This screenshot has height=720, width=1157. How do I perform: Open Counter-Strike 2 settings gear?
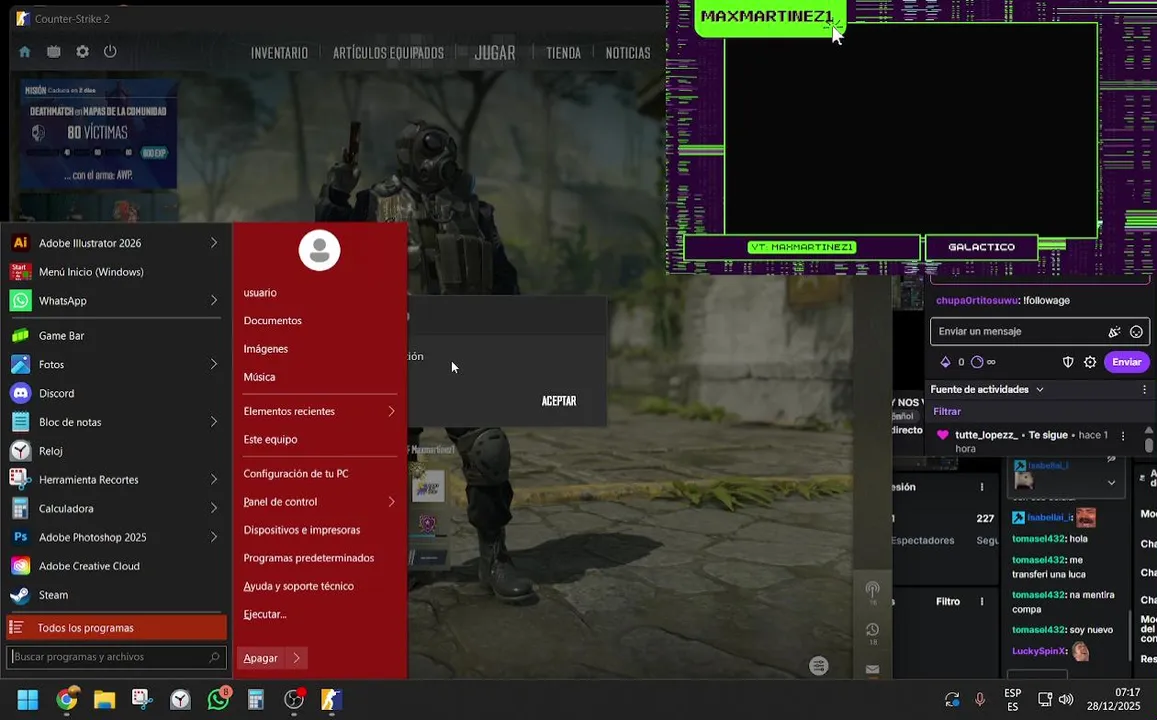83,52
